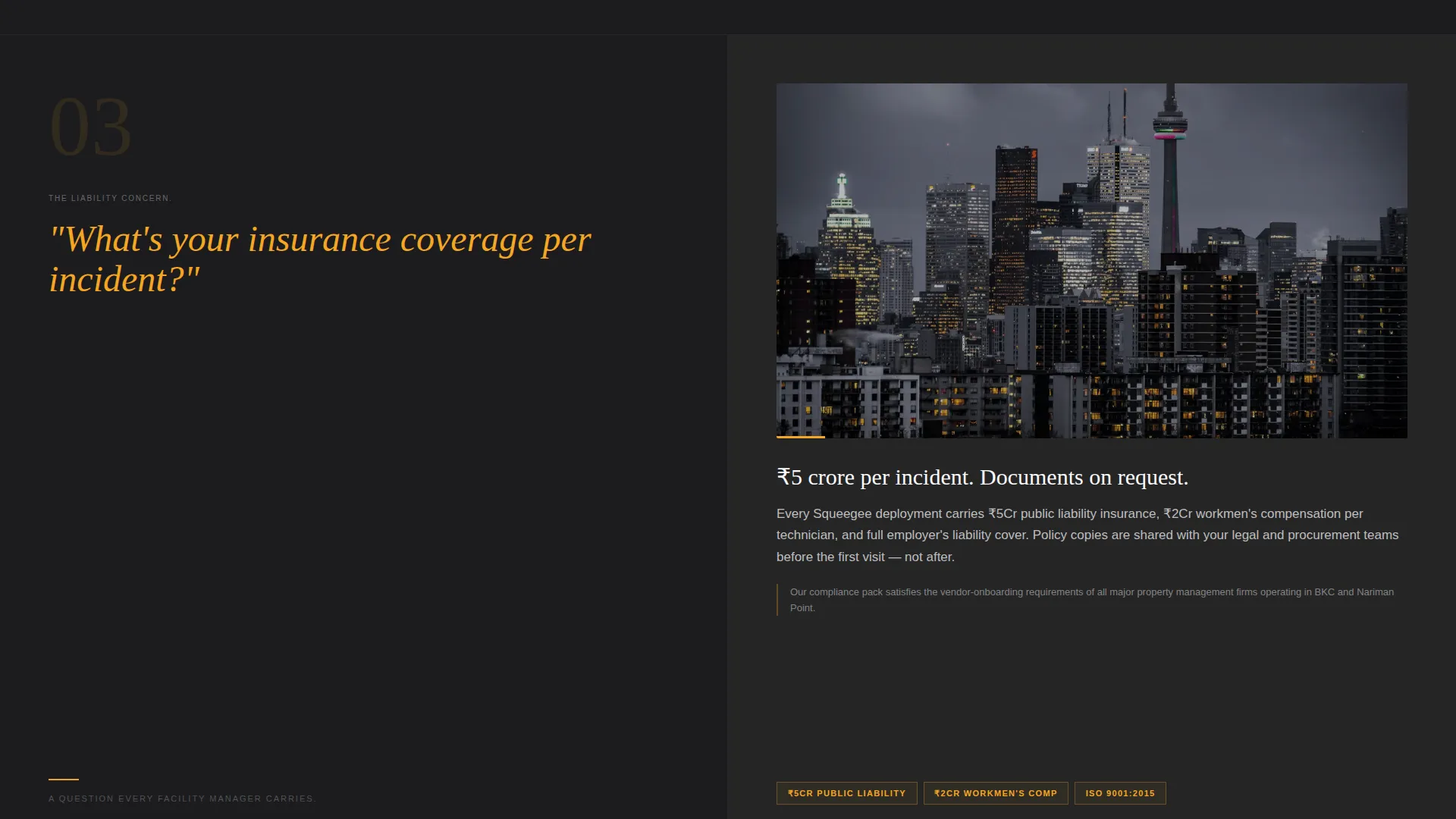Click the ₹2CR WORKMEN'S COMP badge
Image resolution: width=1456 pixels, height=819 pixels.
click(x=996, y=793)
